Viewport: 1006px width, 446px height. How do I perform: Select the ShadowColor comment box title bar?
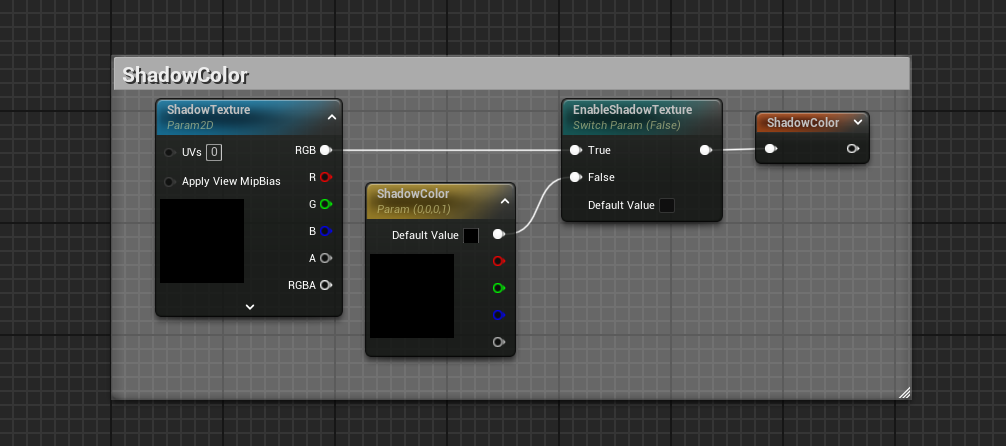511,74
